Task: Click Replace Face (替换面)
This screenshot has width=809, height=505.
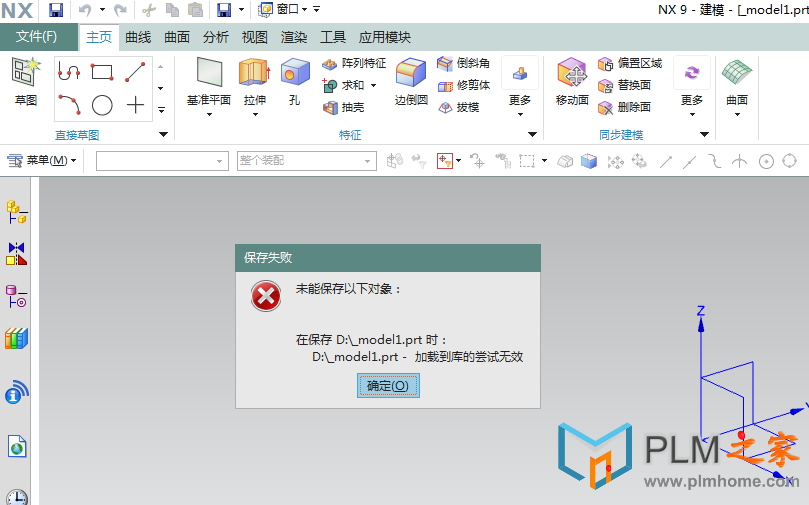Action: pos(624,85)
